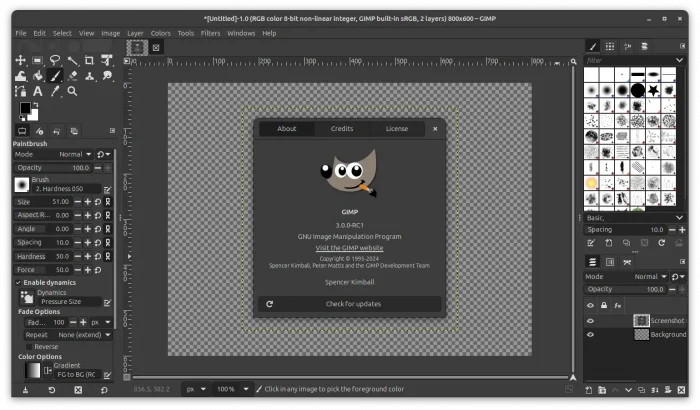Open the fade length px unit dropdown

click(101, 322)
